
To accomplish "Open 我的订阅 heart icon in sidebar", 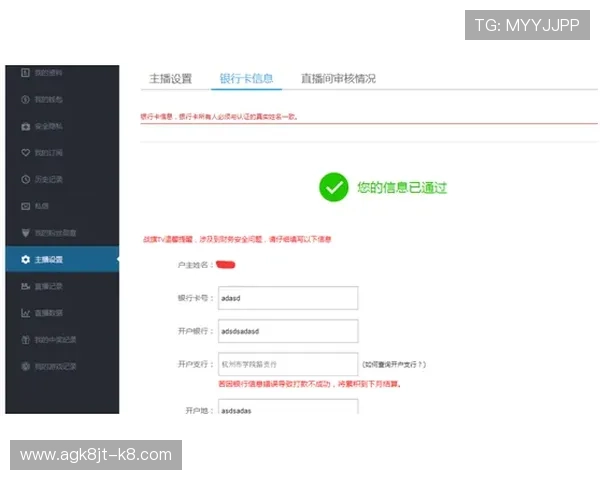I will tap(25, 153).
